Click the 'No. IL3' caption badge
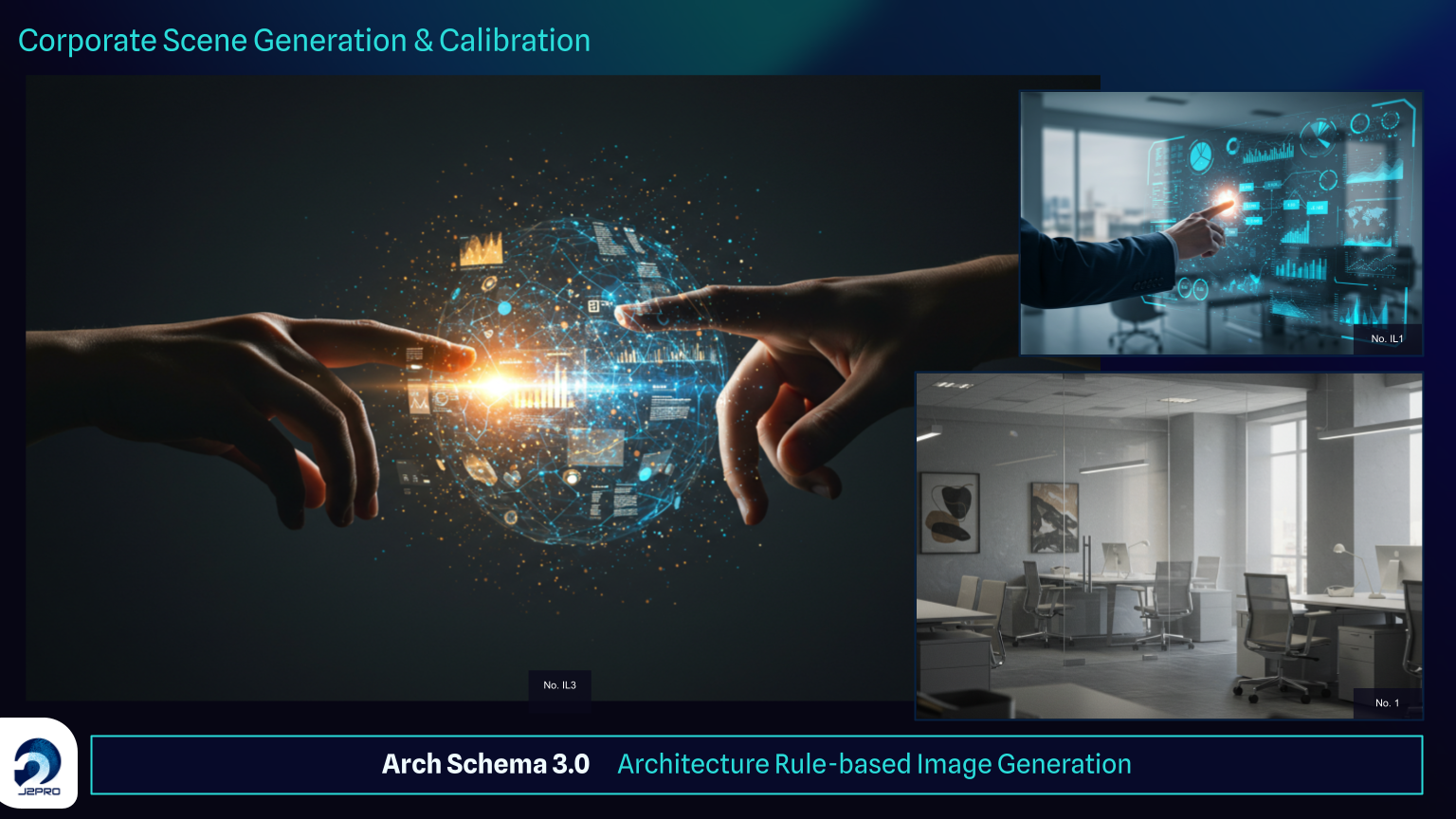This screenshot has height=819, width=1456. (x=559, y=683)
